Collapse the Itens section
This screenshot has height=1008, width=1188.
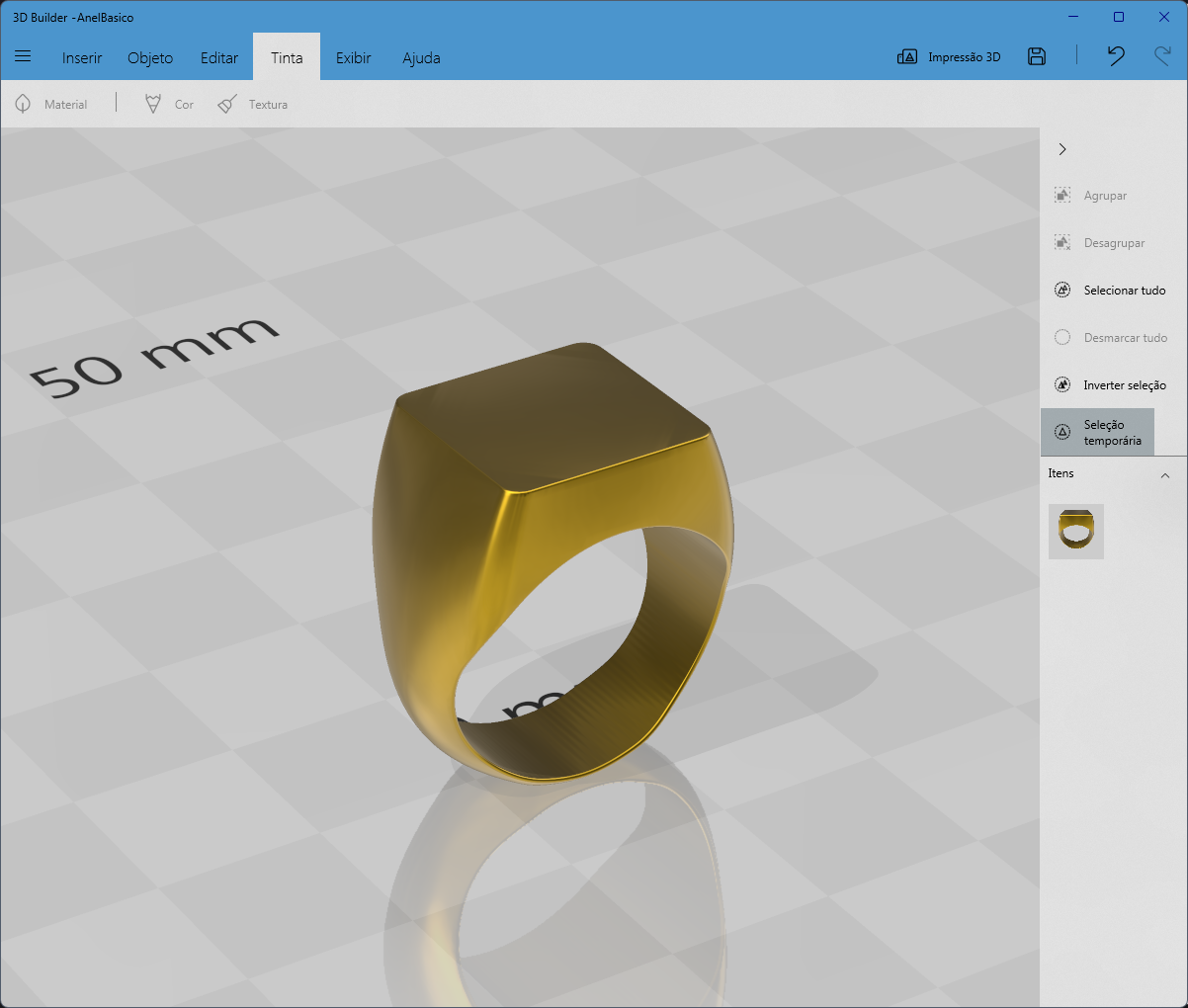coord(1165,475)
